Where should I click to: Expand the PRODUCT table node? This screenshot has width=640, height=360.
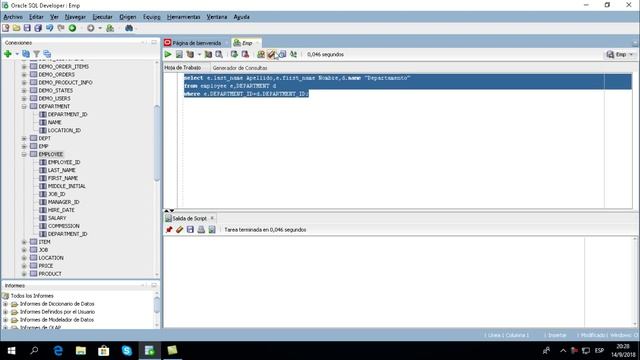click(x=24, y=274)
